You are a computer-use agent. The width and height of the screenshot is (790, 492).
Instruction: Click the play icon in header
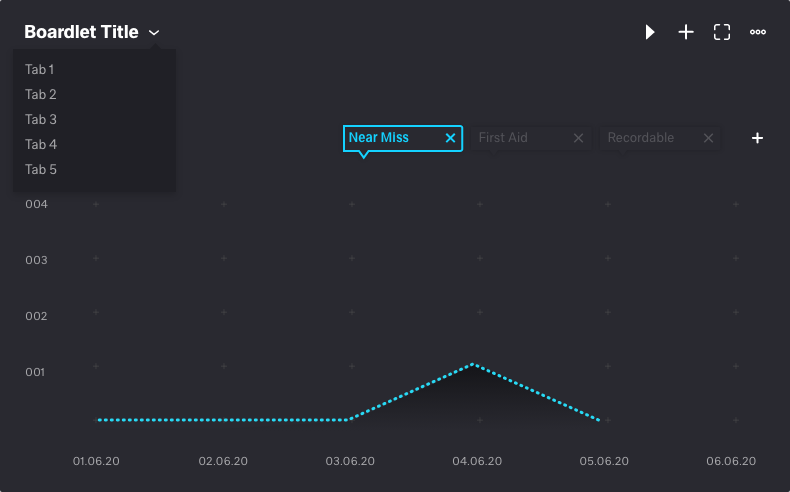[x=650, y=32]
